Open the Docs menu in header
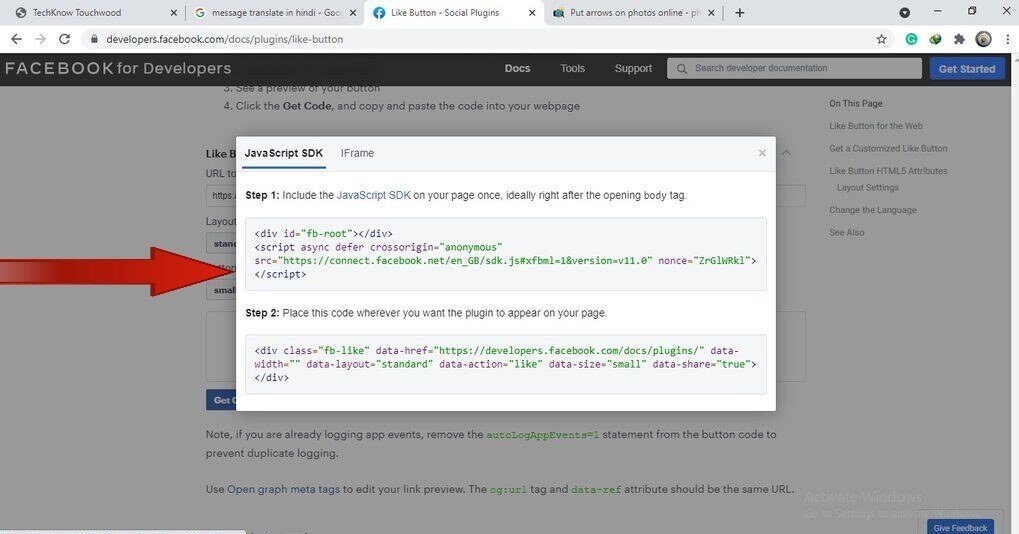1019x534 pixels. (x=517, y=68)
